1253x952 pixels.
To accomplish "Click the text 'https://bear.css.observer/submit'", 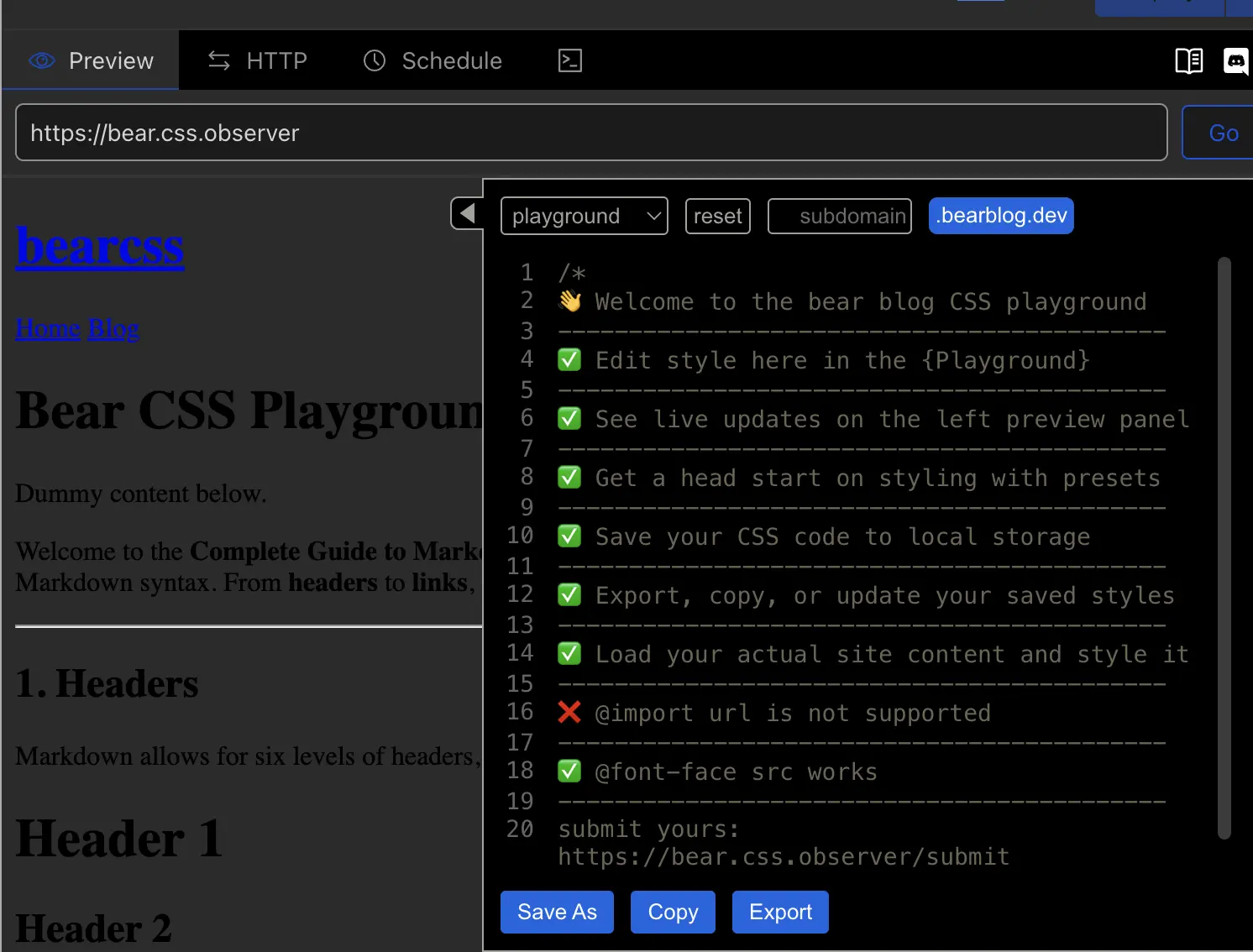I will click(784, 856).
